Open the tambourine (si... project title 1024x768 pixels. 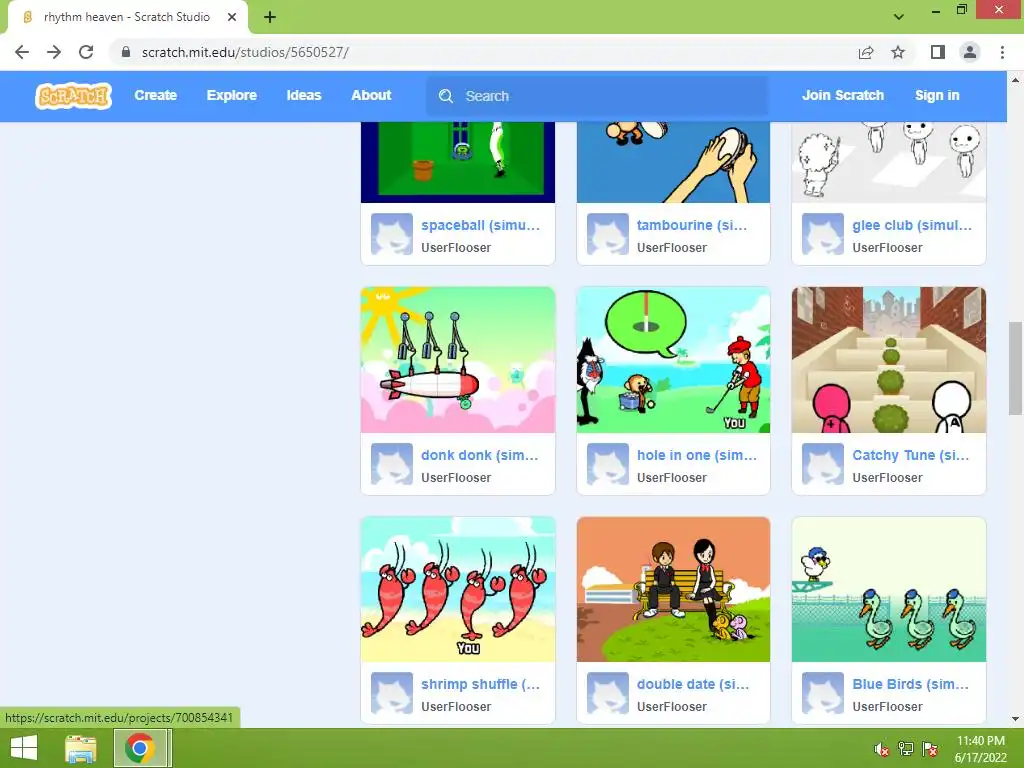tap(692, 225)
